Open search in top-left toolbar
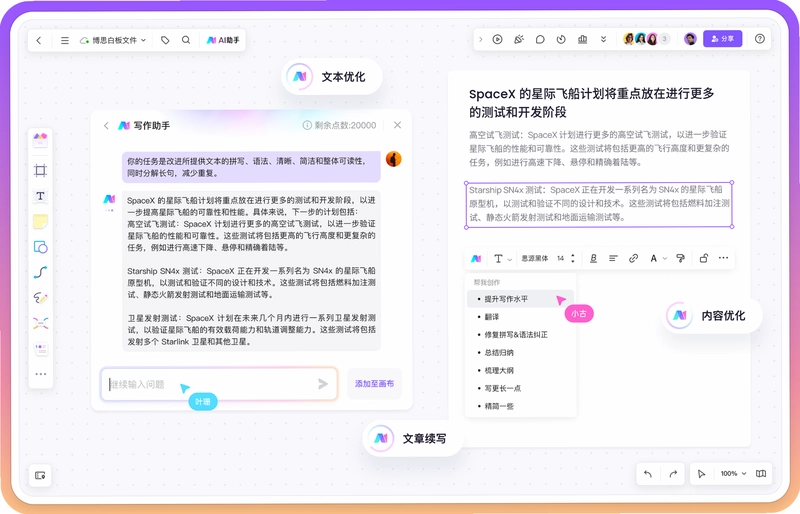800x514 pixels. 186,40
